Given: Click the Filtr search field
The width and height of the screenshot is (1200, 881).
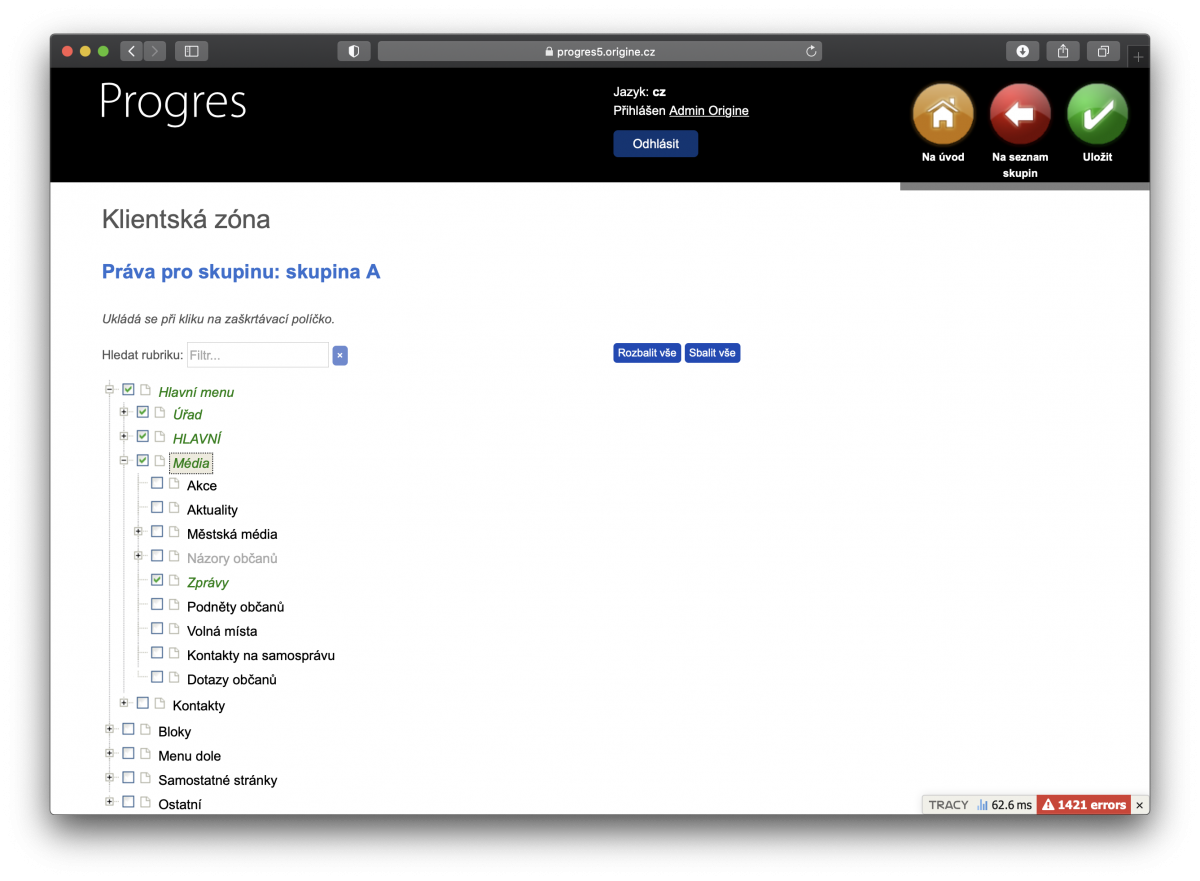Looking at the screenshot, I should click(x=258, y=355).
